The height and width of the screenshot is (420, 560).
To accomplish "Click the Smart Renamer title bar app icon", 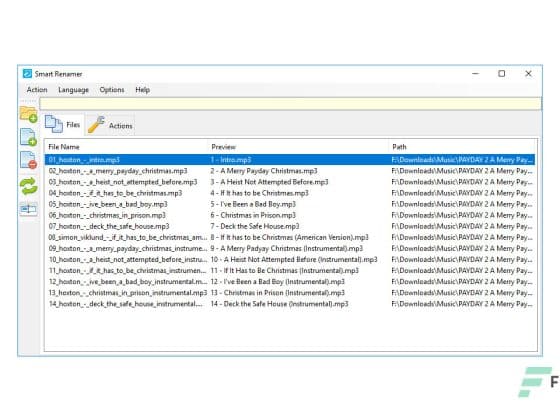I will click(x=27, y=74).
